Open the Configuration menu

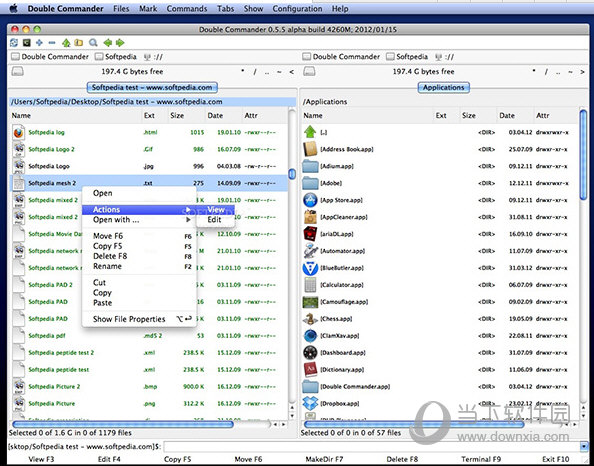(x=297, y=8)
